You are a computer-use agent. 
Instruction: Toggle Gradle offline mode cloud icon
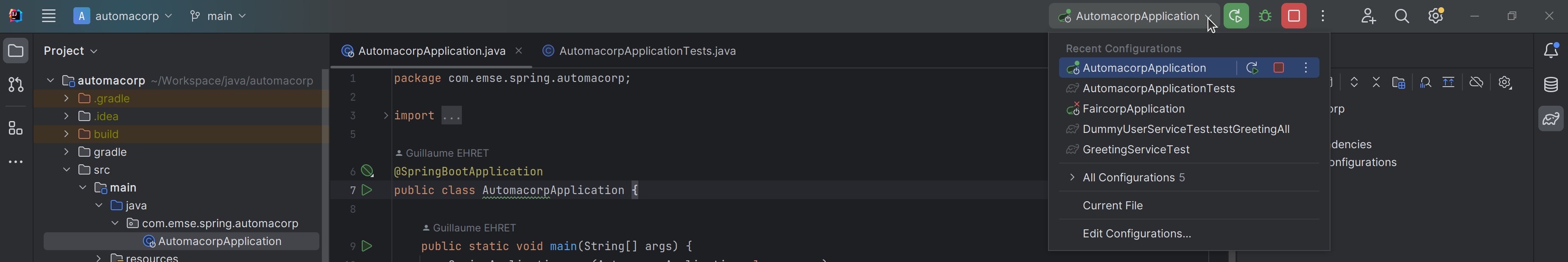(x=1476, y=82)
